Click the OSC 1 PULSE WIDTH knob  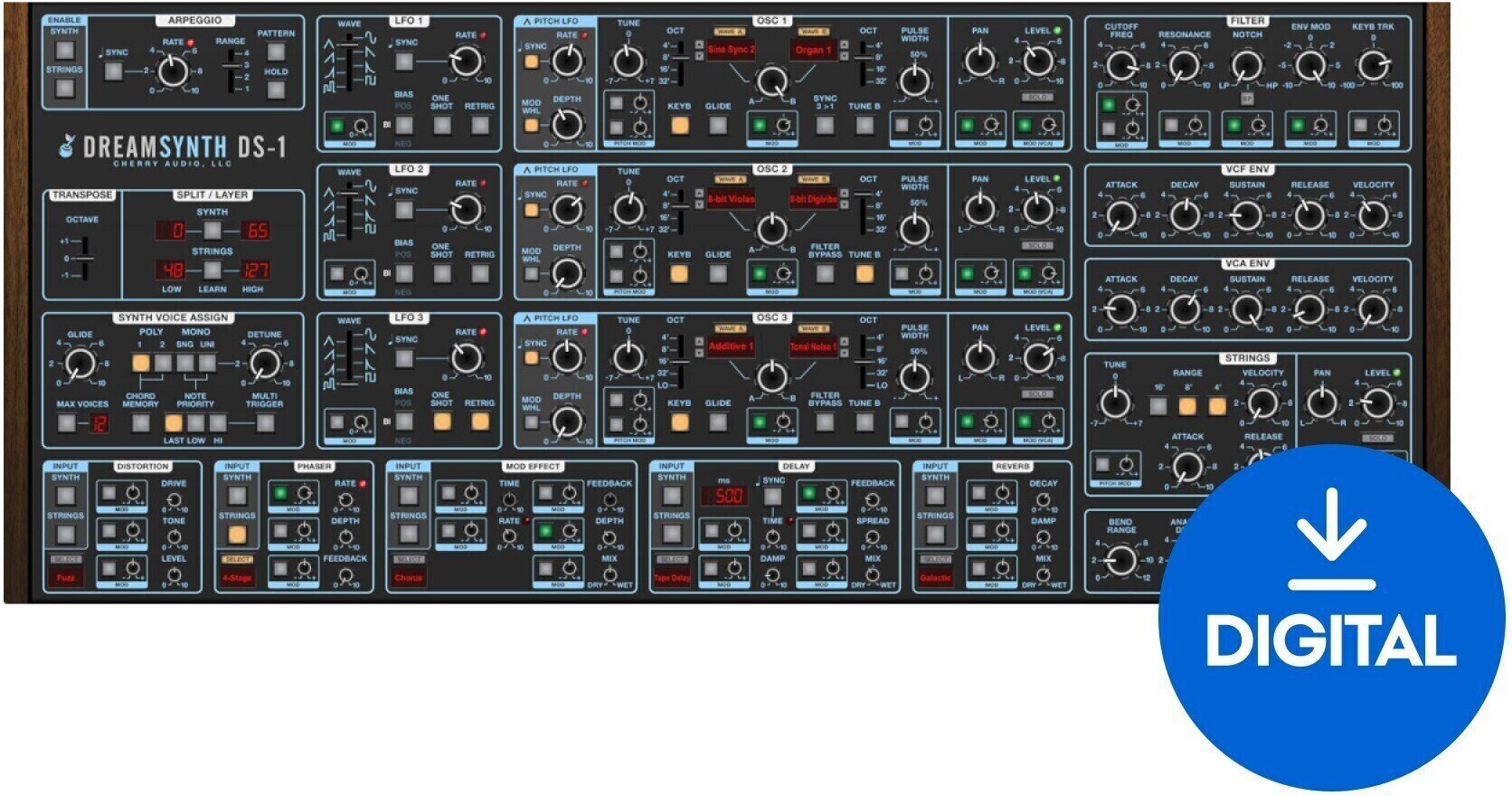(x=914, y=81)
